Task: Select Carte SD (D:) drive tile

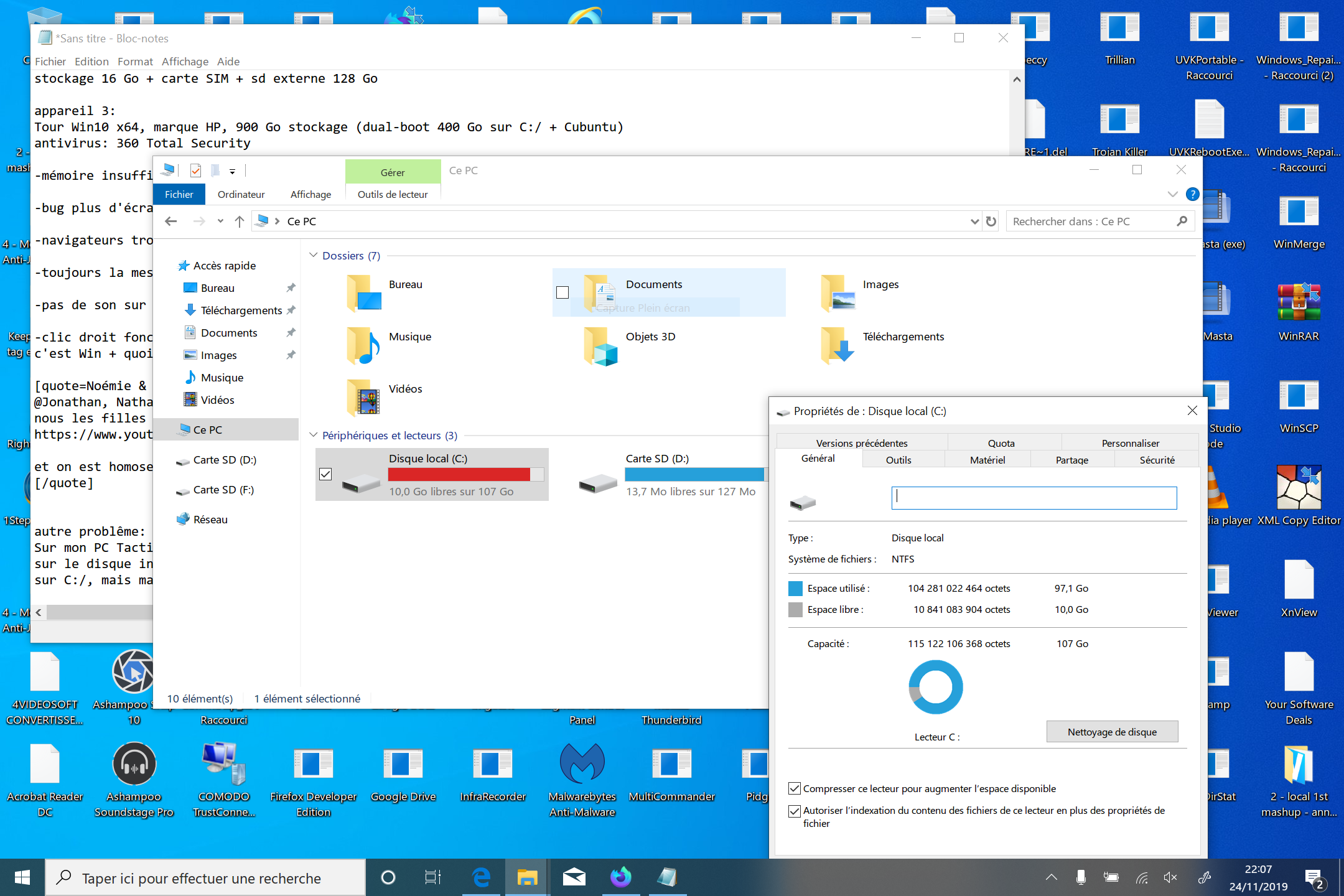Action: pos(669,475)
